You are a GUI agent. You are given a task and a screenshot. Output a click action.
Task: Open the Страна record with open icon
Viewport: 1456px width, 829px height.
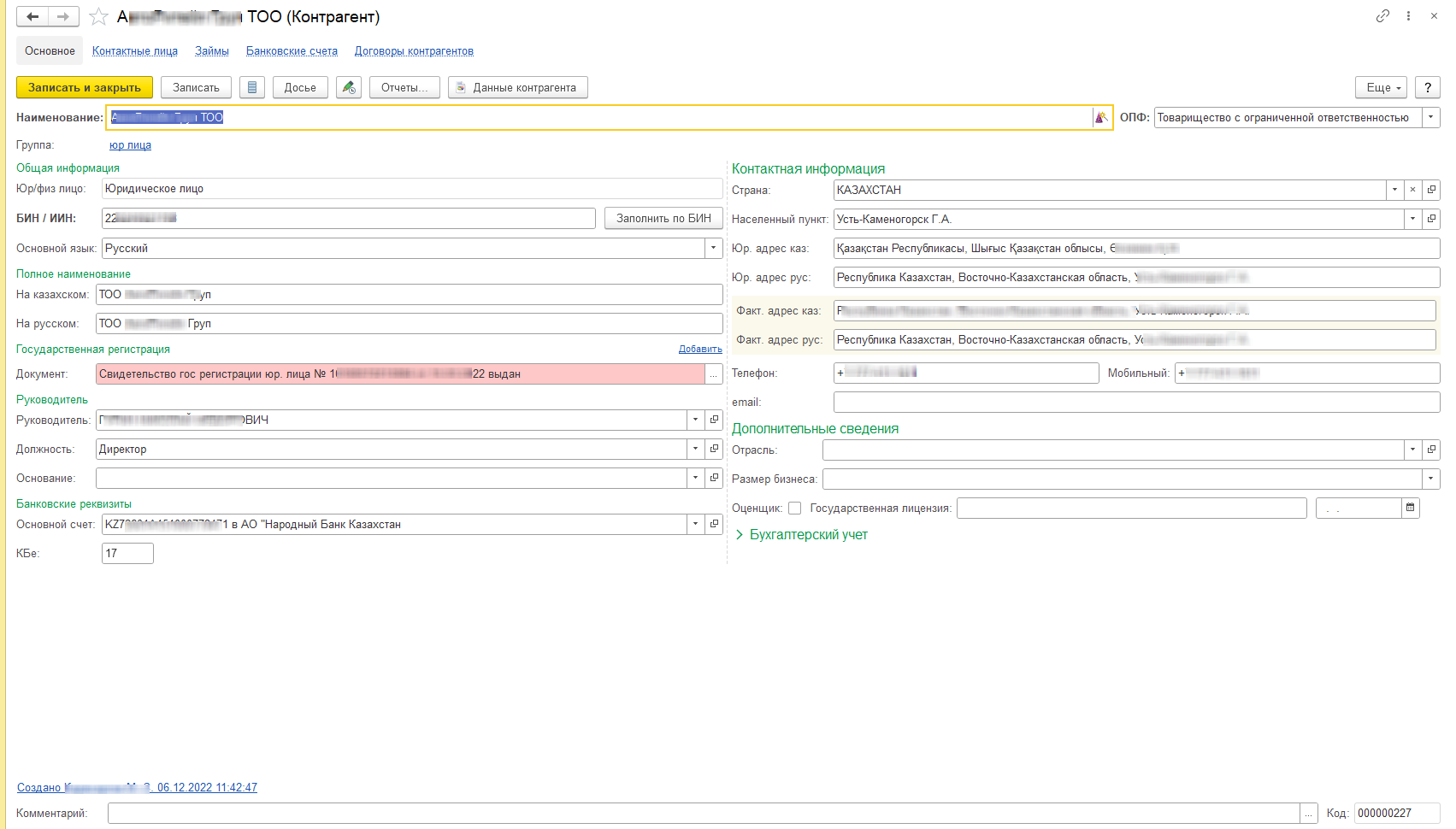pyautogui.click(x=1431, y=190)
